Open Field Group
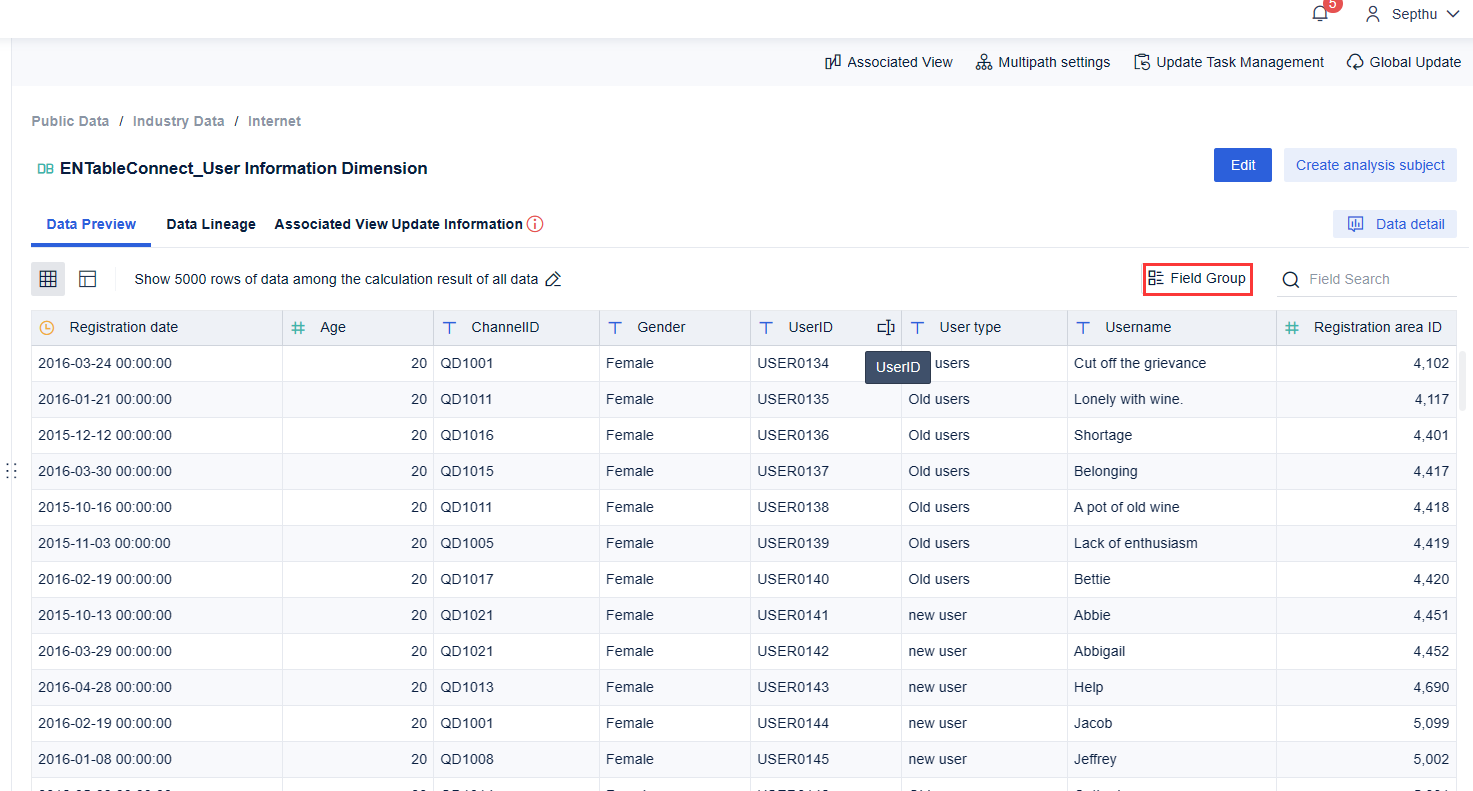 point(1198,278)
